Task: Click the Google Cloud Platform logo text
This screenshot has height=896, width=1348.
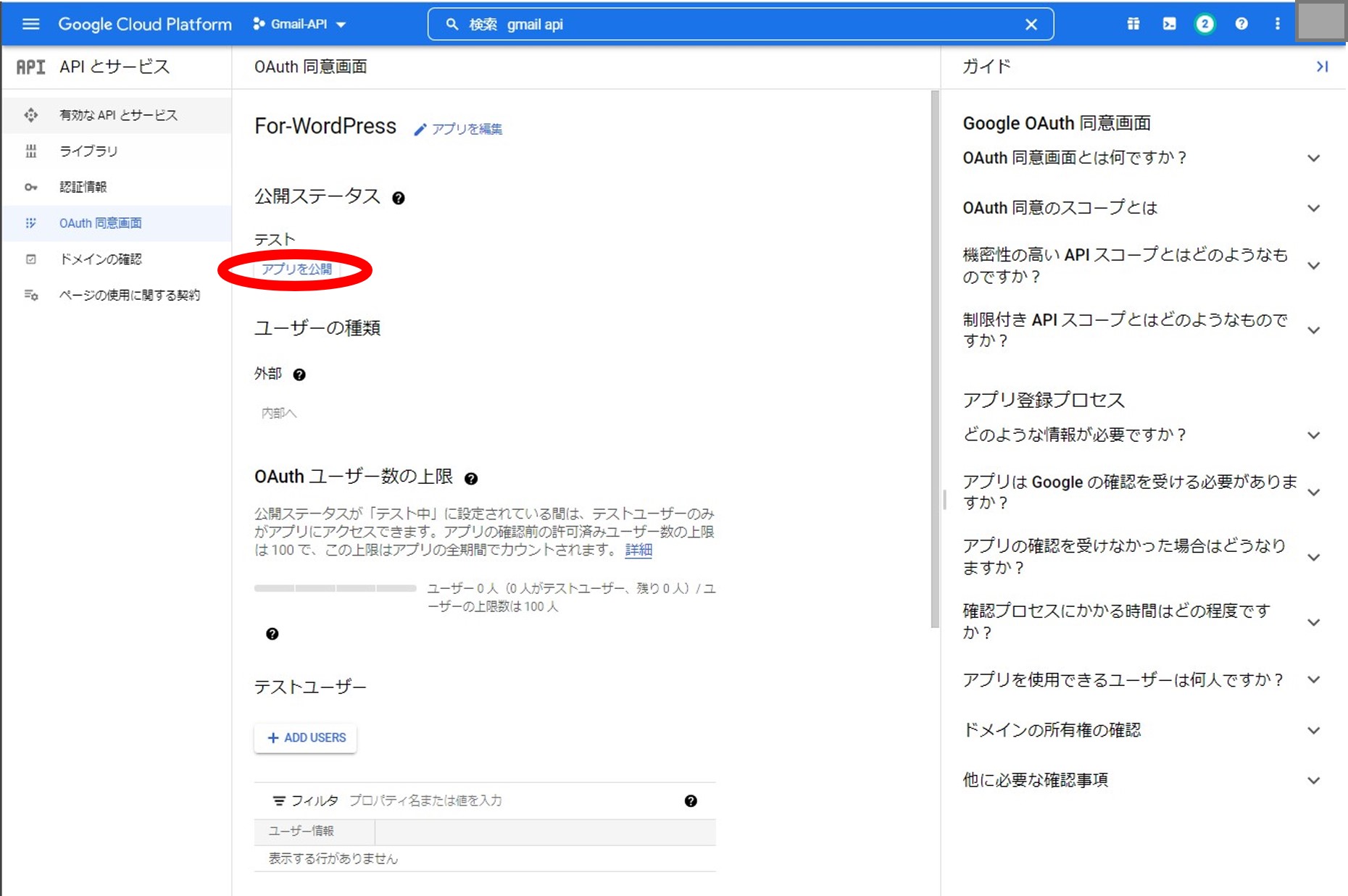Action: click(x=145, y=24)
